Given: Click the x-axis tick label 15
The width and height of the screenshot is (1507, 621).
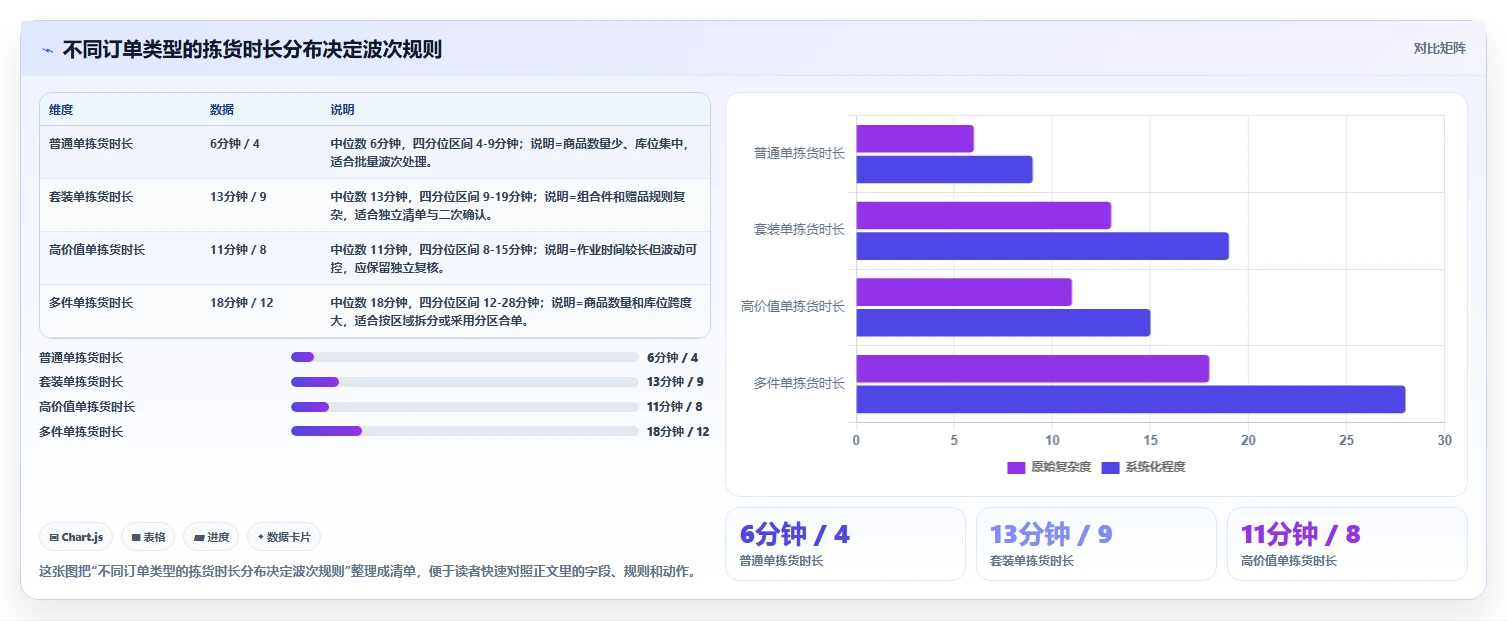Looking at the screenshot, I should (x=1150, y=440).
